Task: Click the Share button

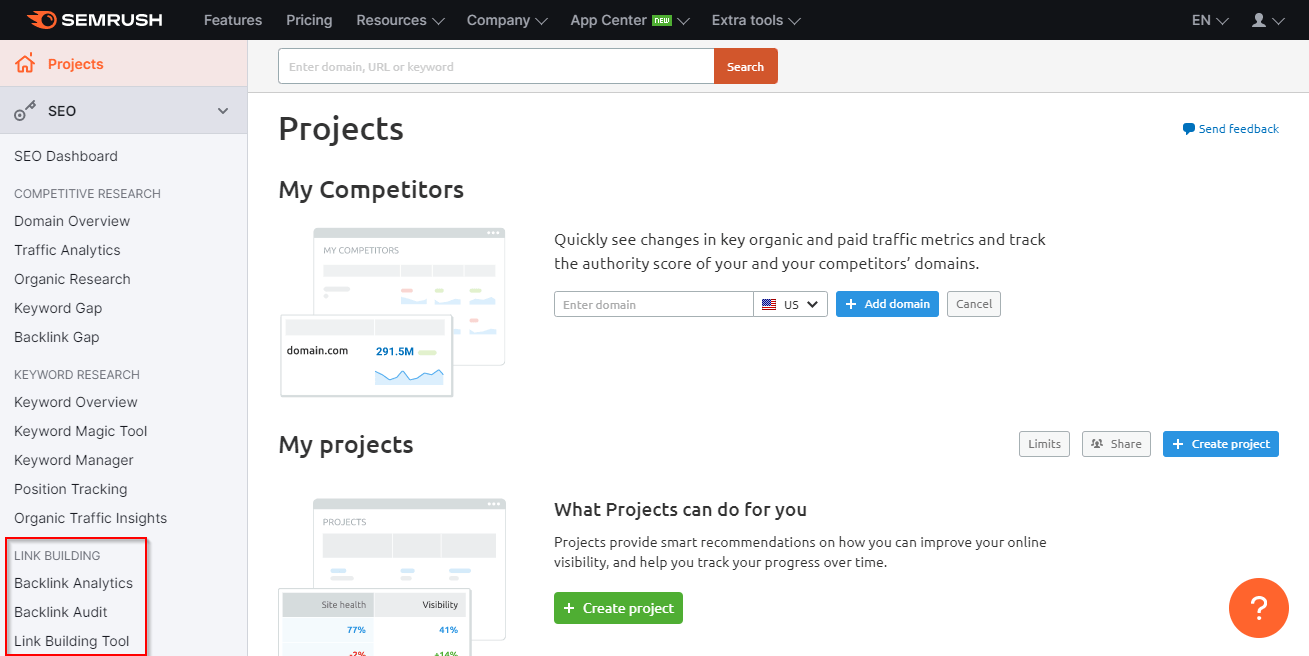Action: tap(1116, 444)
